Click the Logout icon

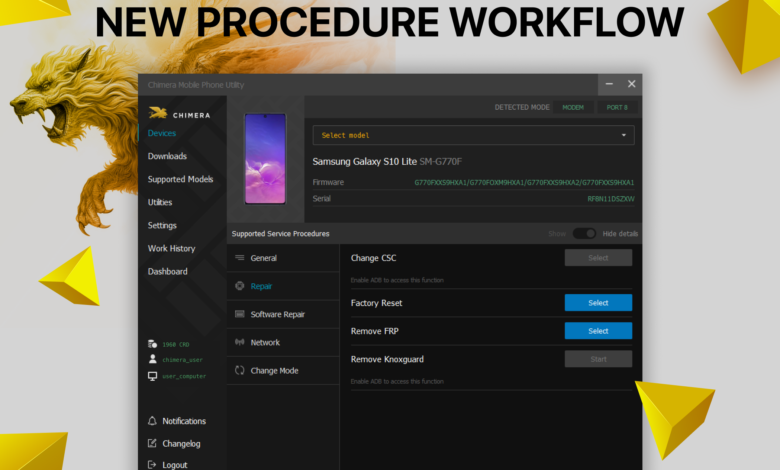(152, 464)
